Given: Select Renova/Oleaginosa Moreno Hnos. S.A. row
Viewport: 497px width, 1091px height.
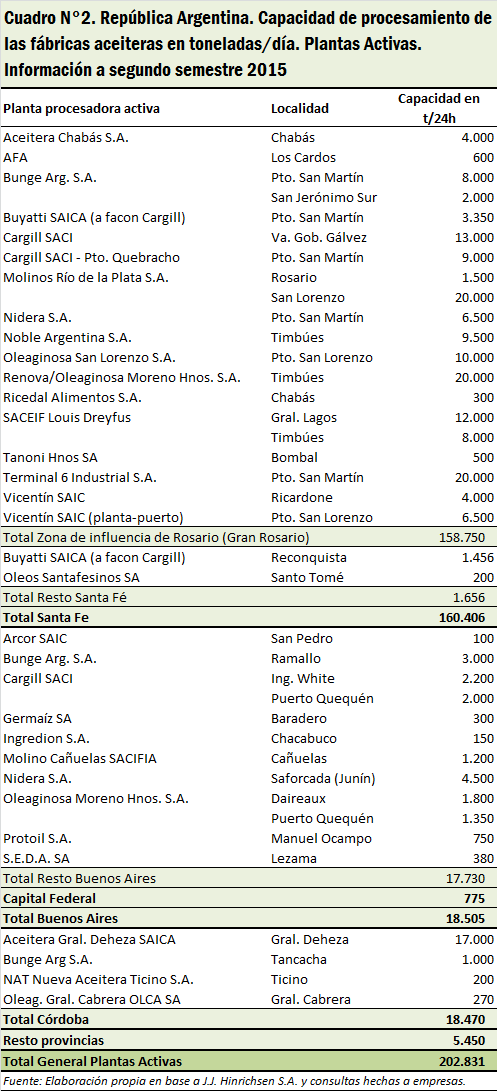Looking at the screenshot, I should click(248, 378).
